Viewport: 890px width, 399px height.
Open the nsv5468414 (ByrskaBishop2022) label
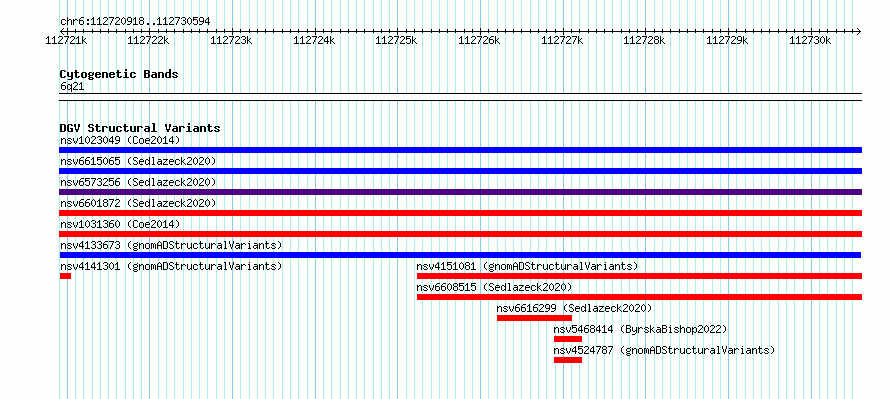(x=640, y=329)
